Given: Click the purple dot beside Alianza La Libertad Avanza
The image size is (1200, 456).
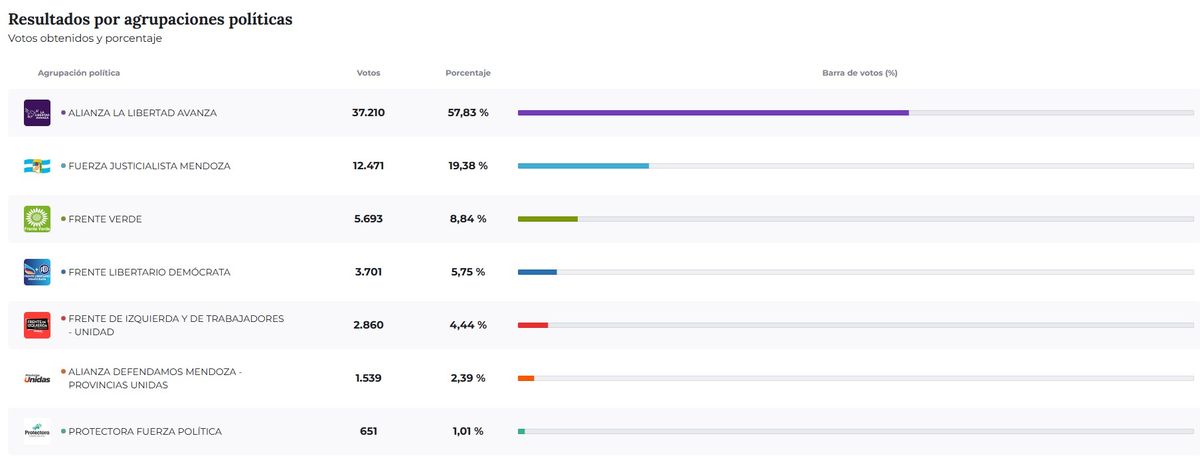Looking at the screenshot, I should (63, 113).
